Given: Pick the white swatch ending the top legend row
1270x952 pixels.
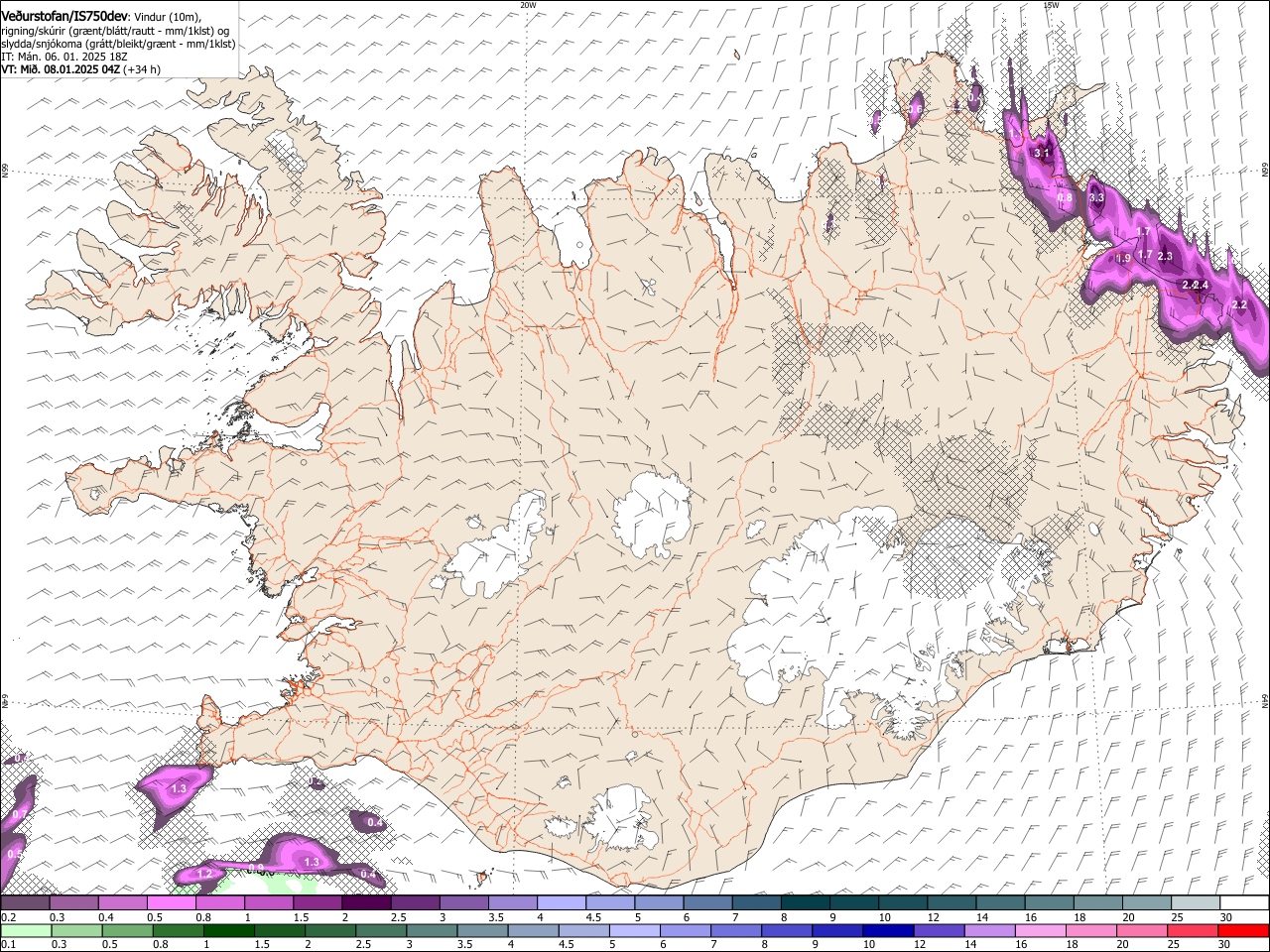Looking at the screenshot, I should pyautogui.click(x=1243, y=903).
